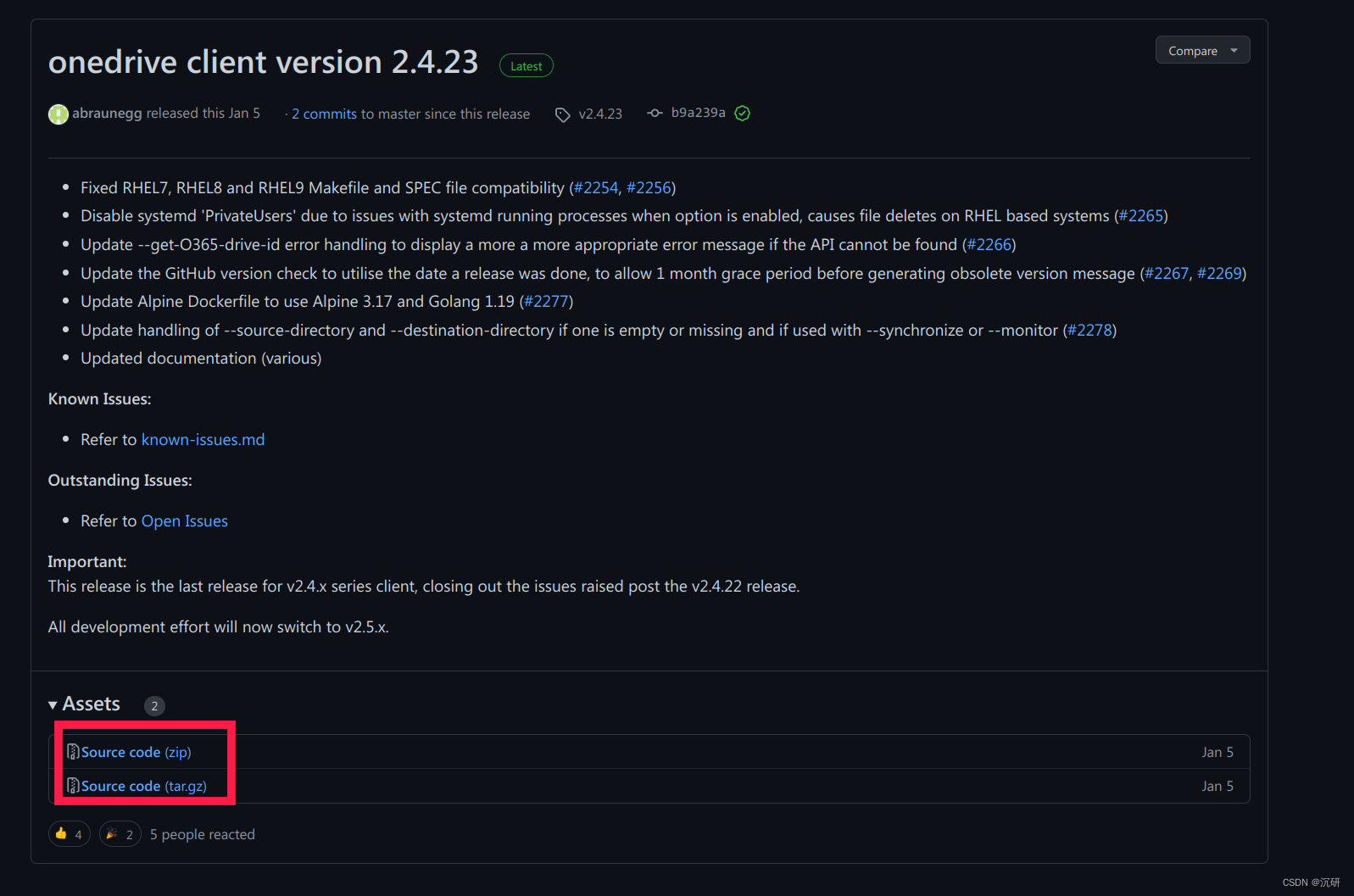The width and height of the screenshot is (1354, 896).
Task: Click the commit icon beside b9a239a
Action: [x=655, y=113]
